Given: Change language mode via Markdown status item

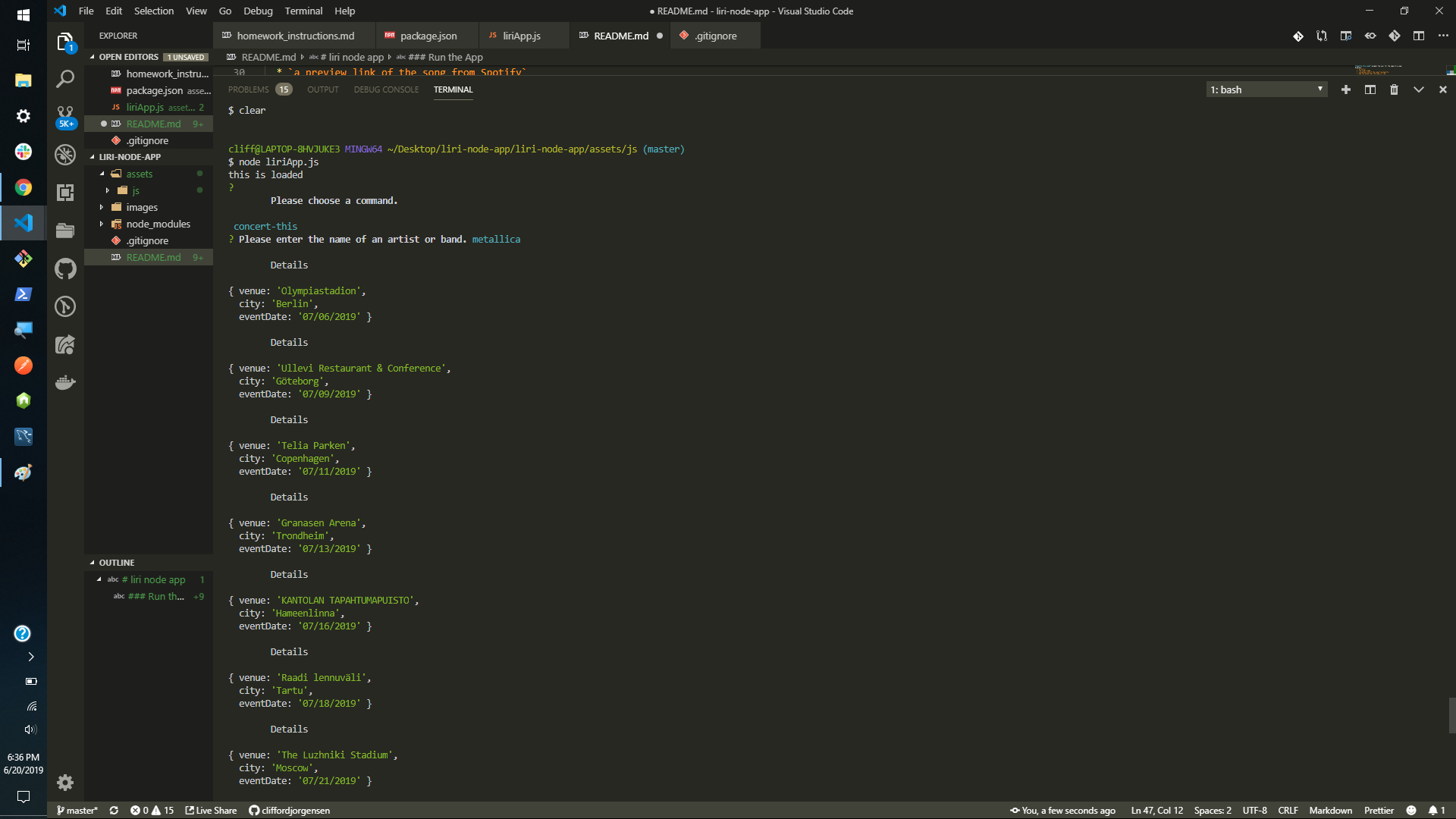Looking at the screenshot, I should pos(1330,810).
